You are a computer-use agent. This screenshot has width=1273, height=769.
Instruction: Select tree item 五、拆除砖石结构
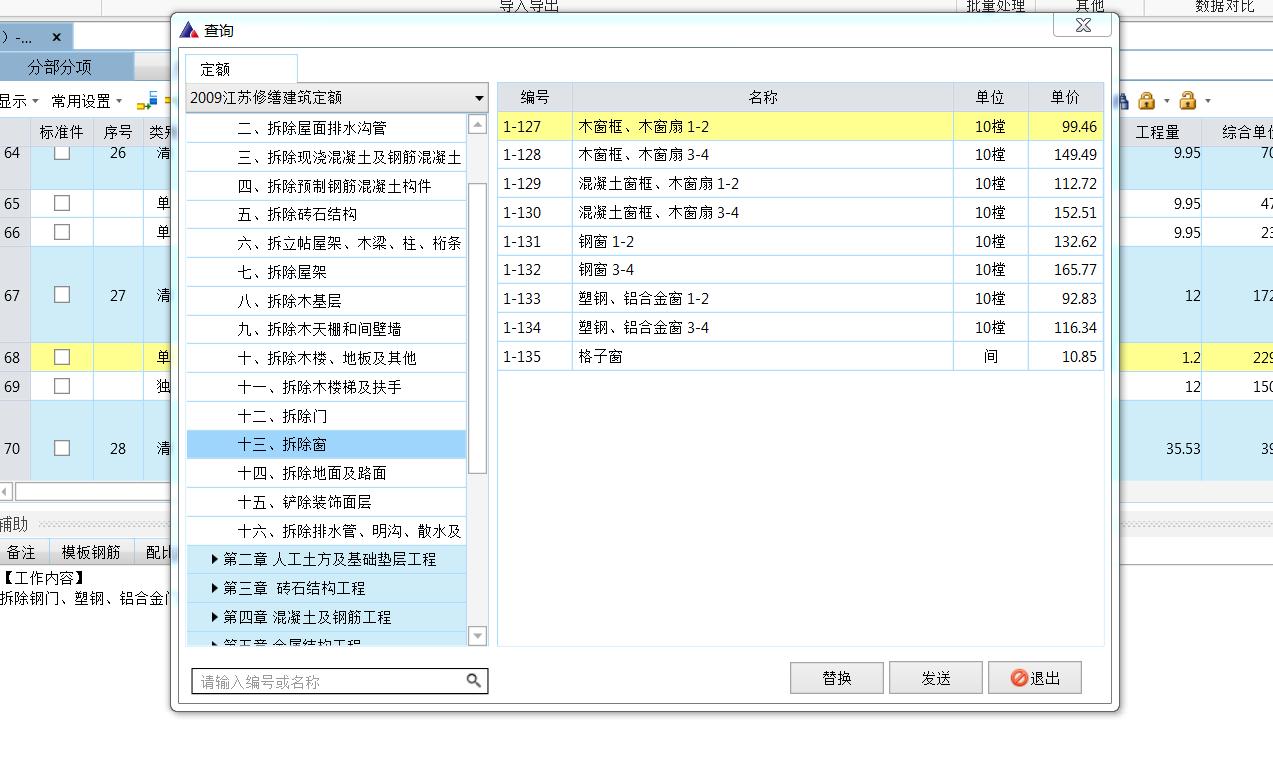click(x=326, y=214)
